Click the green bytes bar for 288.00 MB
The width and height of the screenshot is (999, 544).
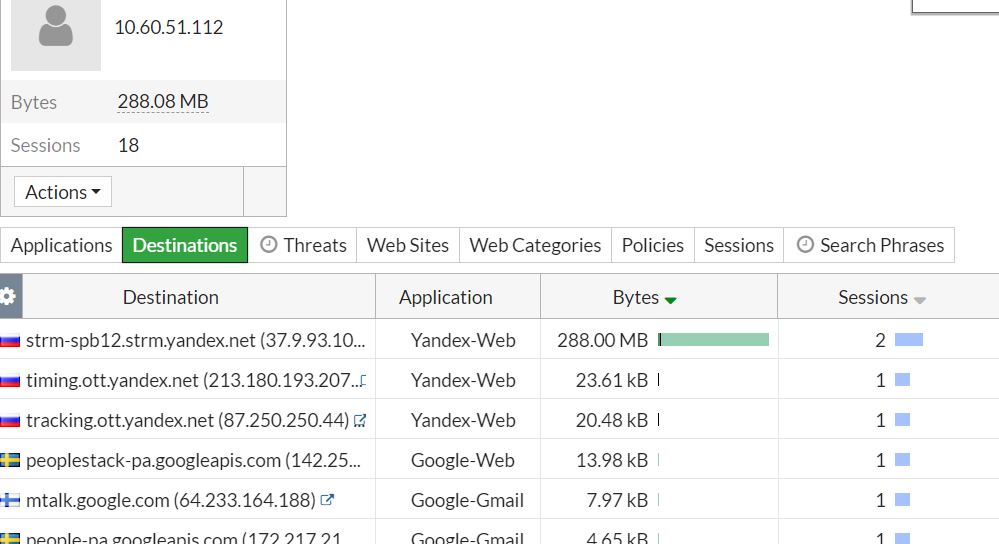(x=714, y=340)
